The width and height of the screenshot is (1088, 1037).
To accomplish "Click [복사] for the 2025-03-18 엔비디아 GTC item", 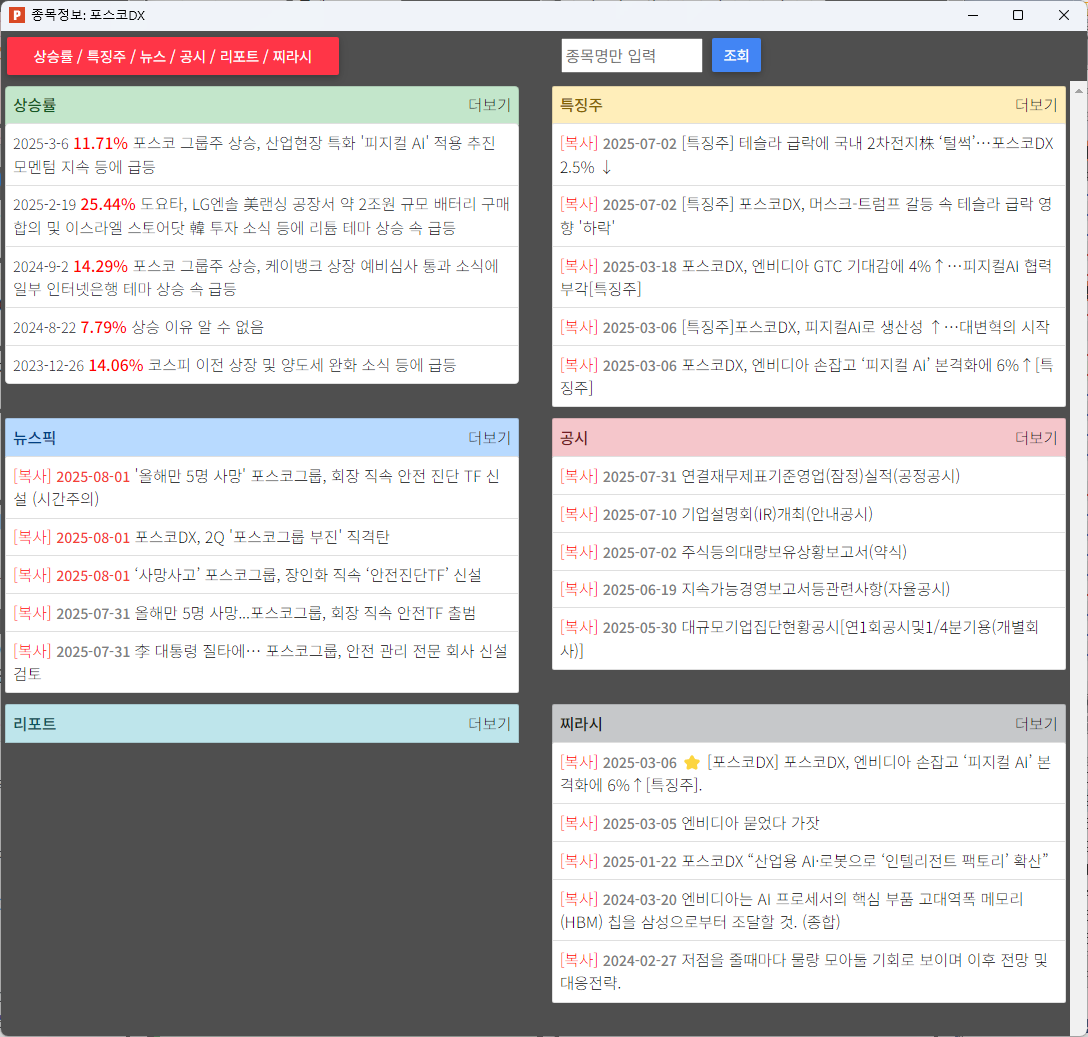I will tap(579, 267).
